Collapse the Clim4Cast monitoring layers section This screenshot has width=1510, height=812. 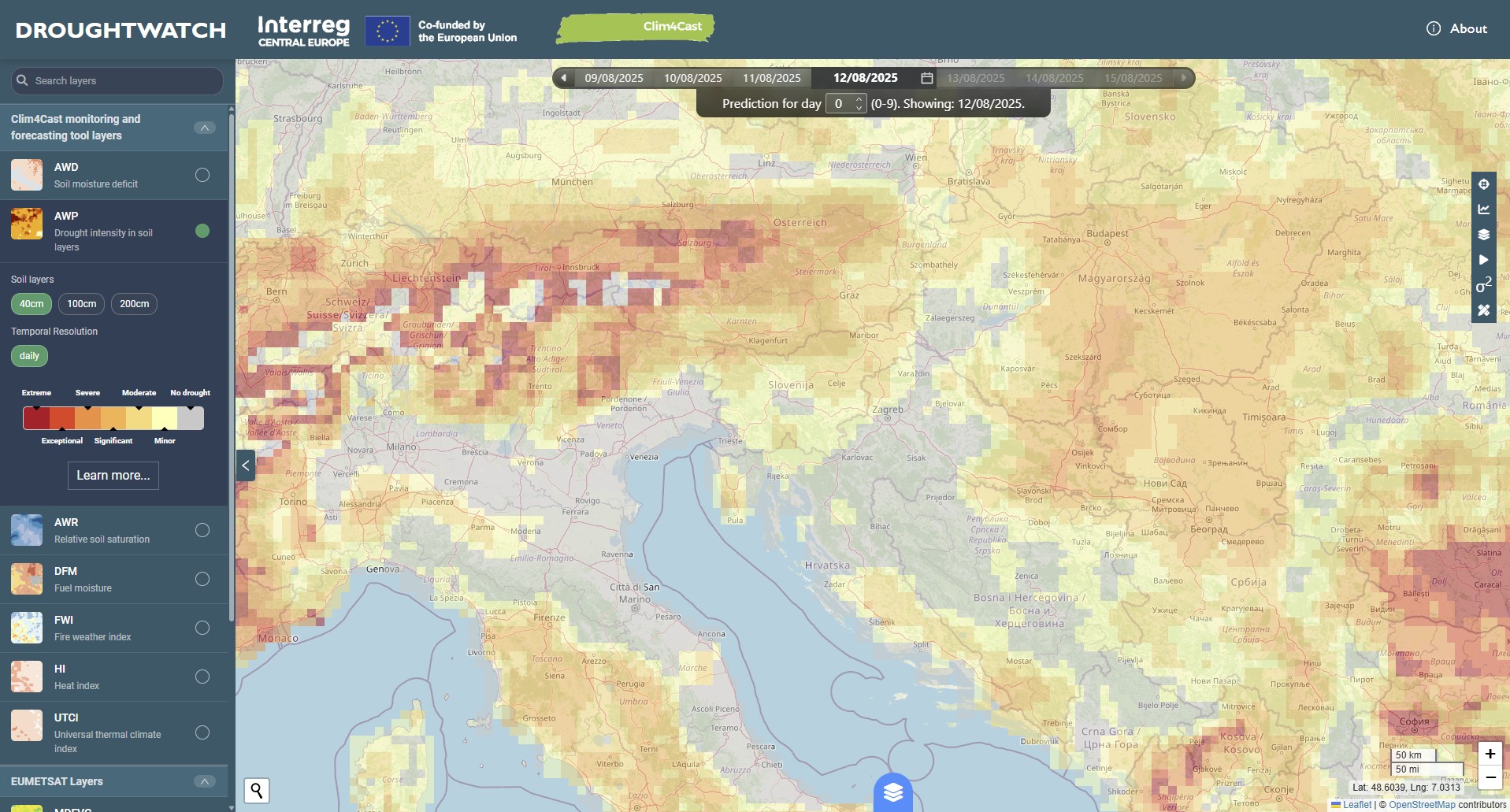point(204,128)
